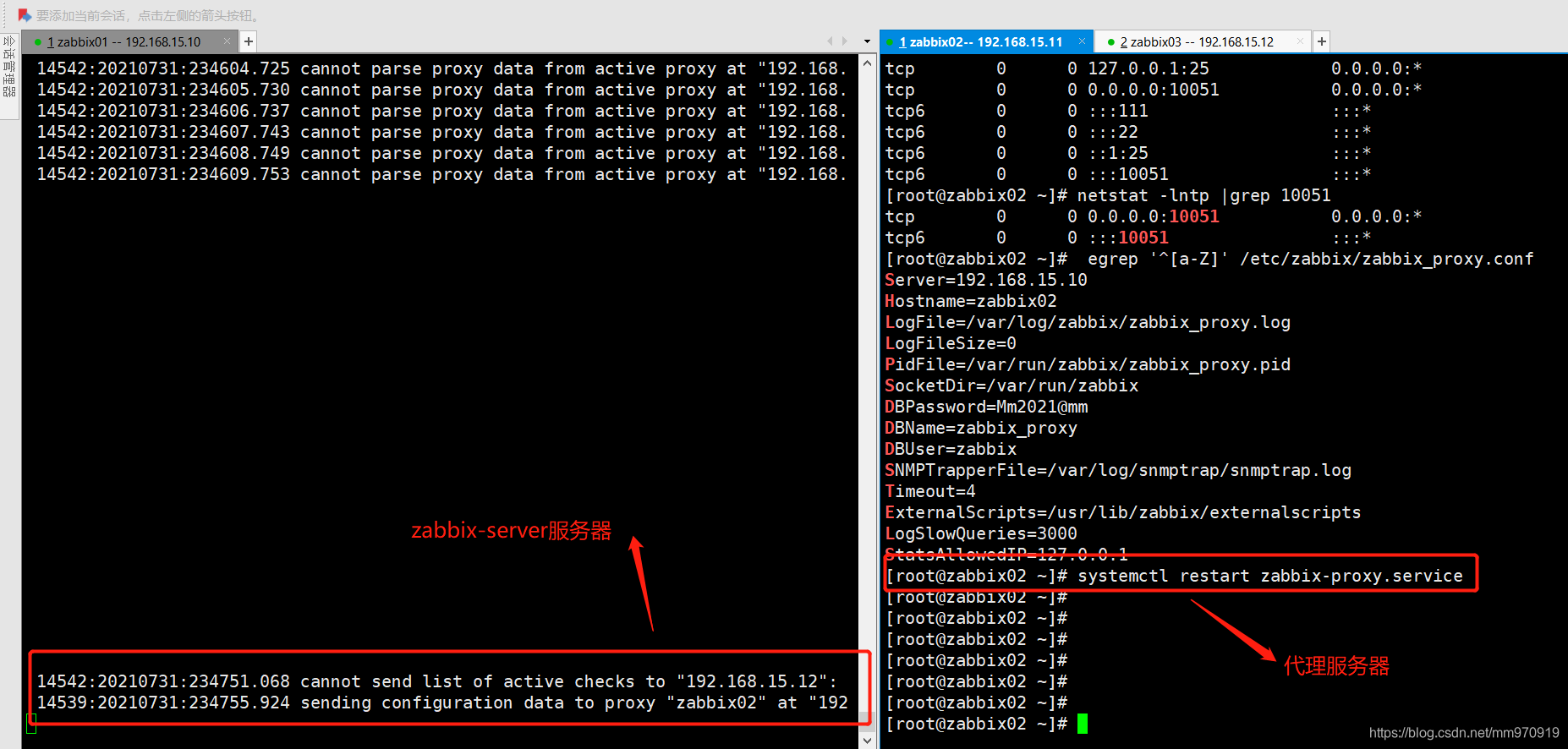Click the systemctl restart zabbix-proxy.service command
The height and width of the screenshot is (749, 1568).
pos(1269,576)
